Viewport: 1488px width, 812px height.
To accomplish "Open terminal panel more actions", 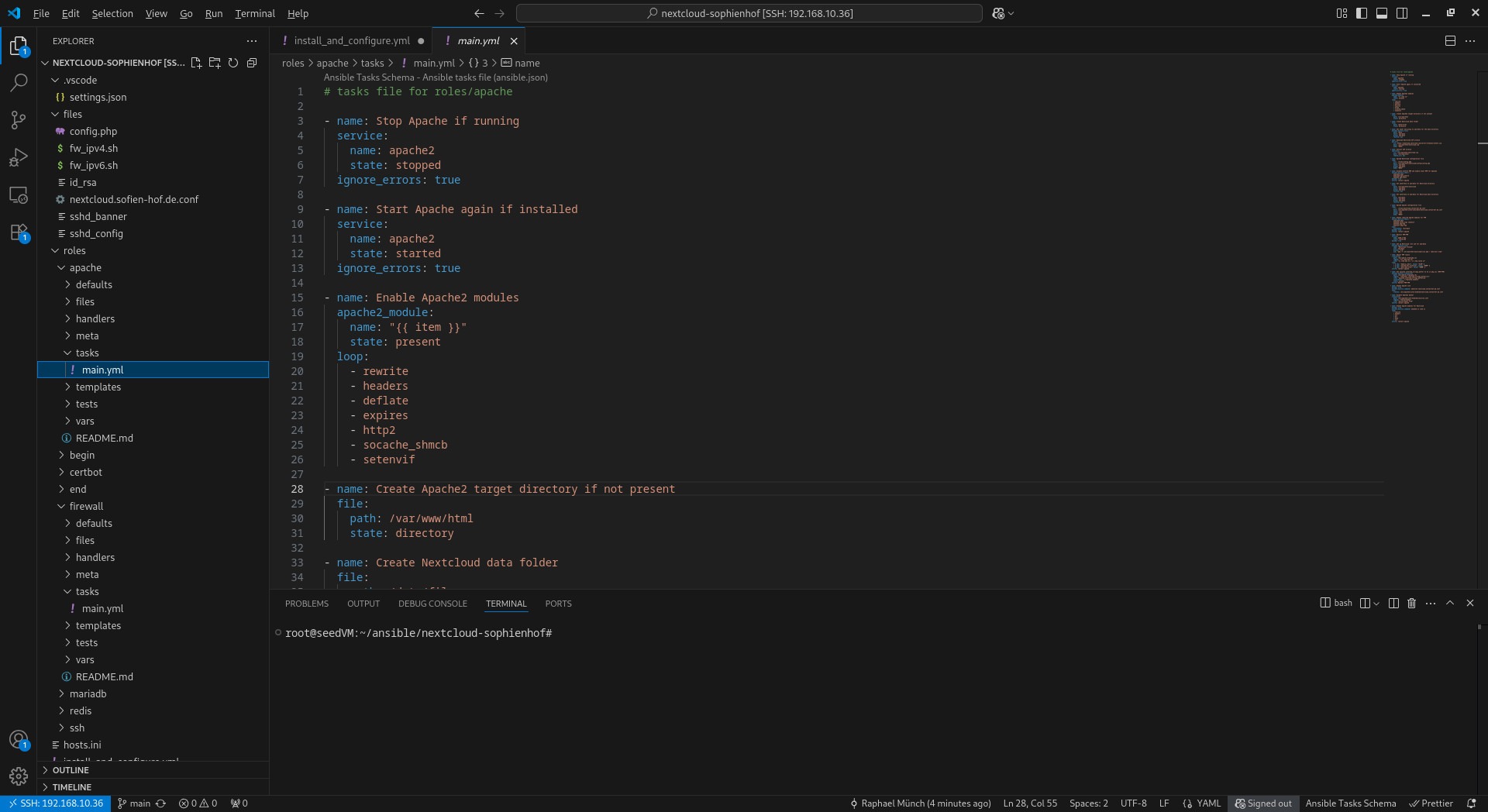I will click(x=1431, y=603).
